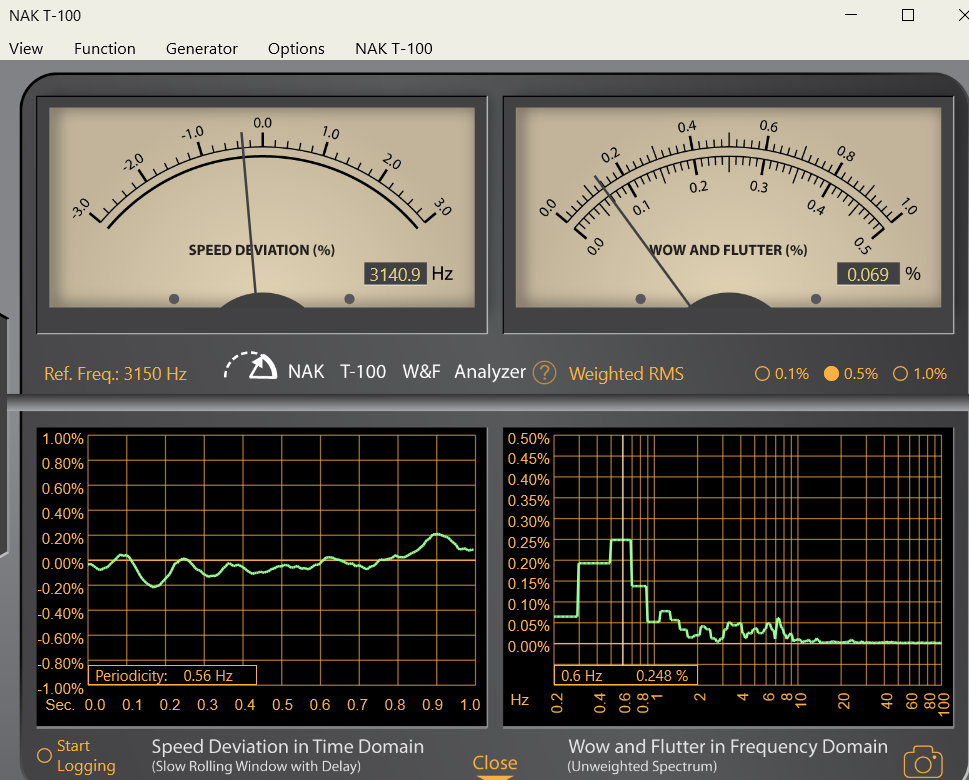Click the Slow Rolling Window with Delay subtitle
The image size is (969, 780).
(x=256, y=766)
